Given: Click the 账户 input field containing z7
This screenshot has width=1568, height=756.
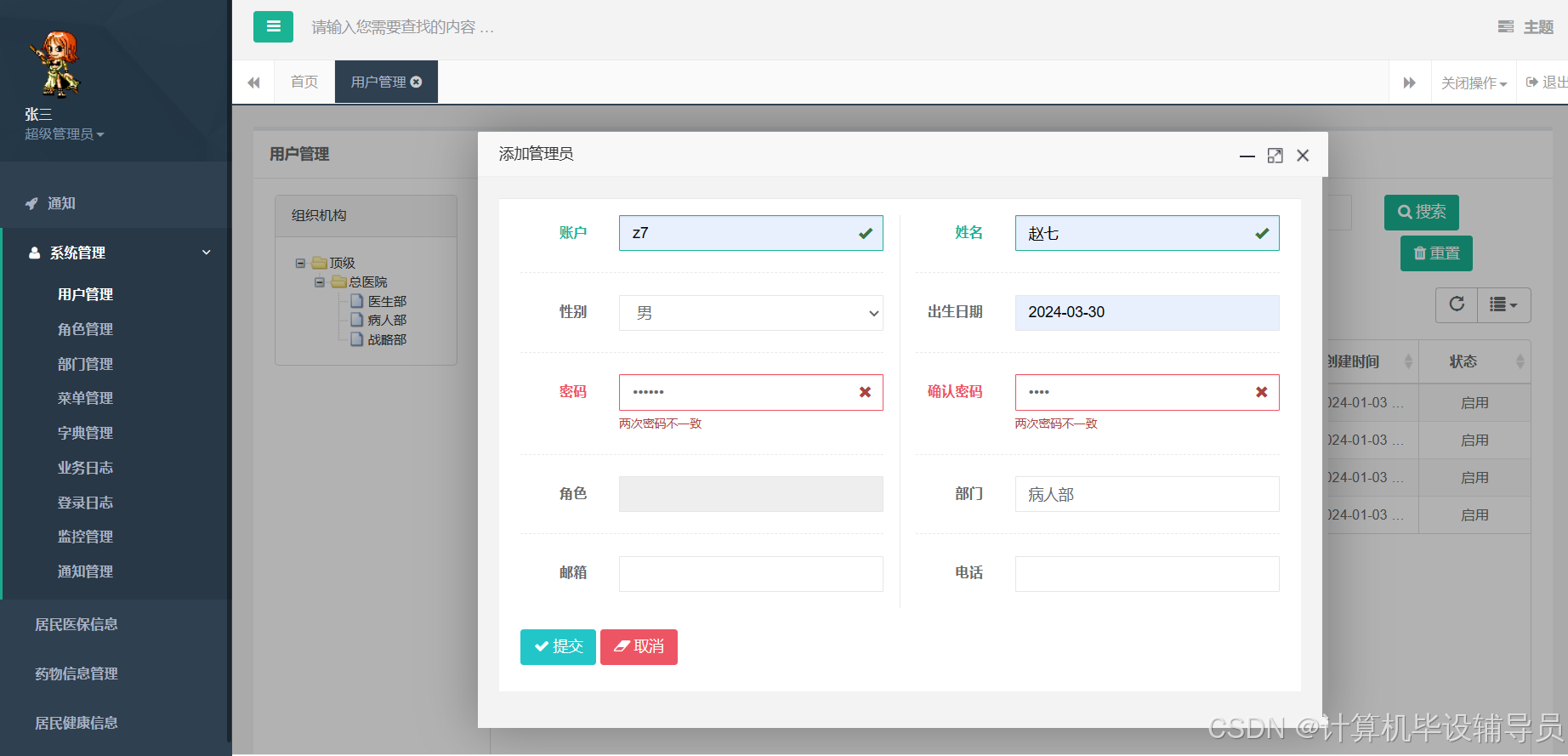Looking at the screenshot, I should coord(751,233).
